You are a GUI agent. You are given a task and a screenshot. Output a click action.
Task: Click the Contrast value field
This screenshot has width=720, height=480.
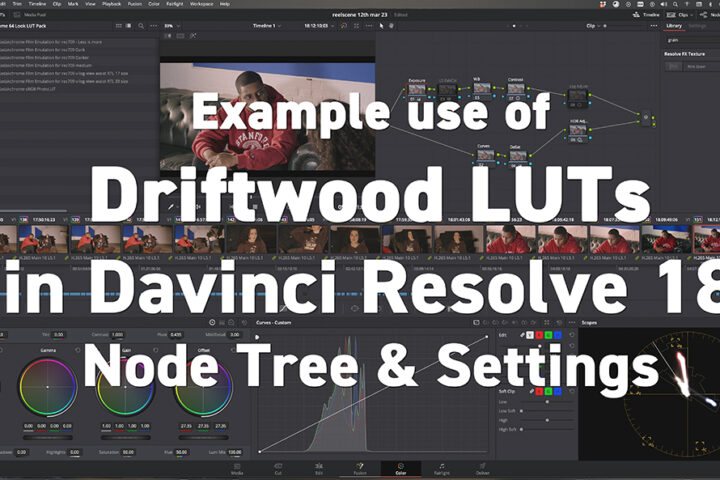(x=118, y=334)
